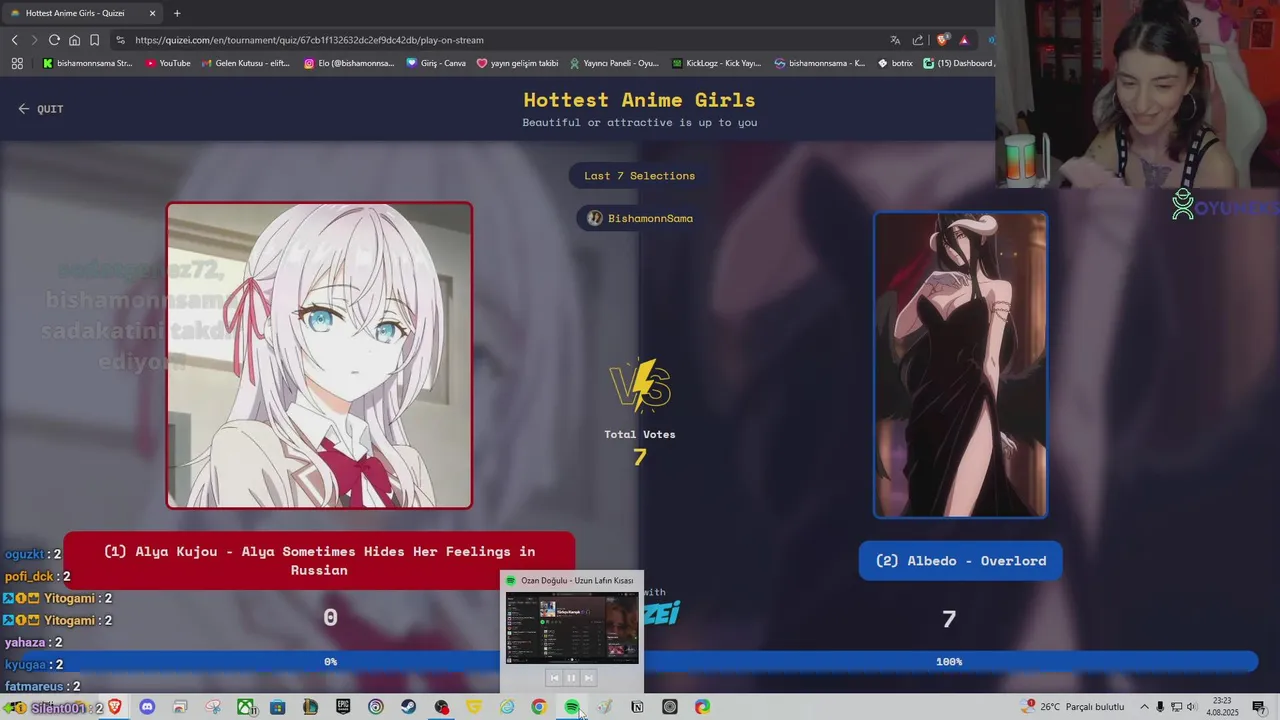Open Giriş - Canva bookmark

pyautogui.click(x=436, y=63)
